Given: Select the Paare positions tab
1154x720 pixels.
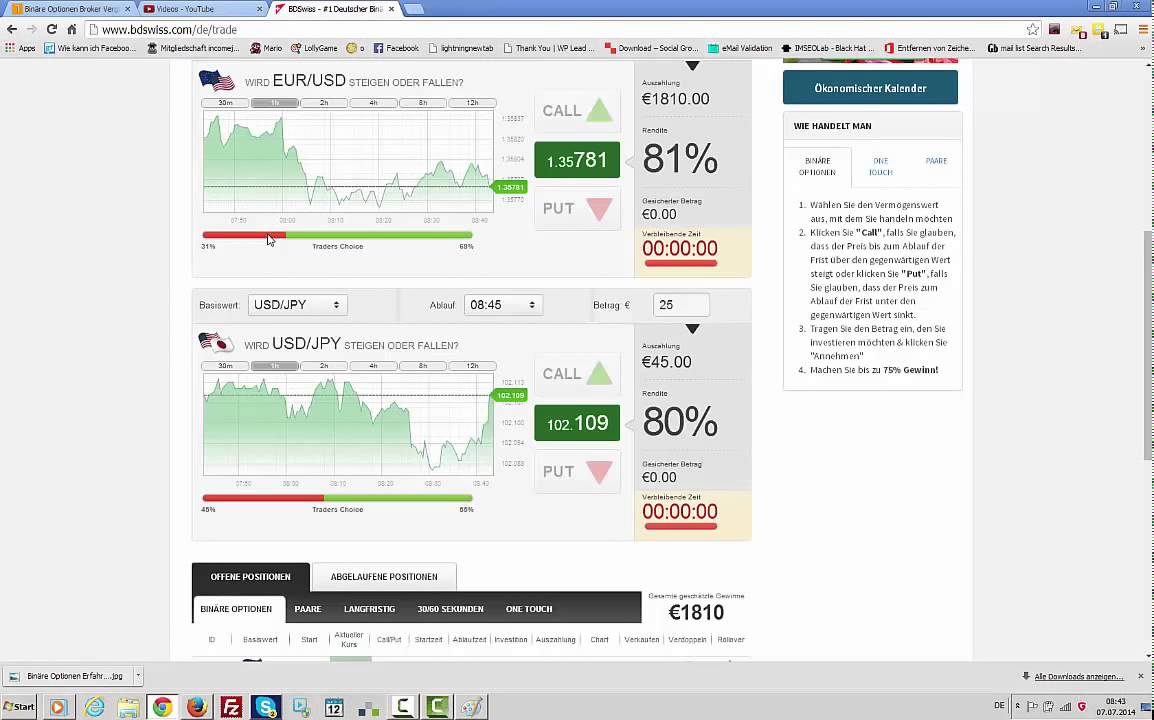Looking at the screenshot, I should [308, 609].
